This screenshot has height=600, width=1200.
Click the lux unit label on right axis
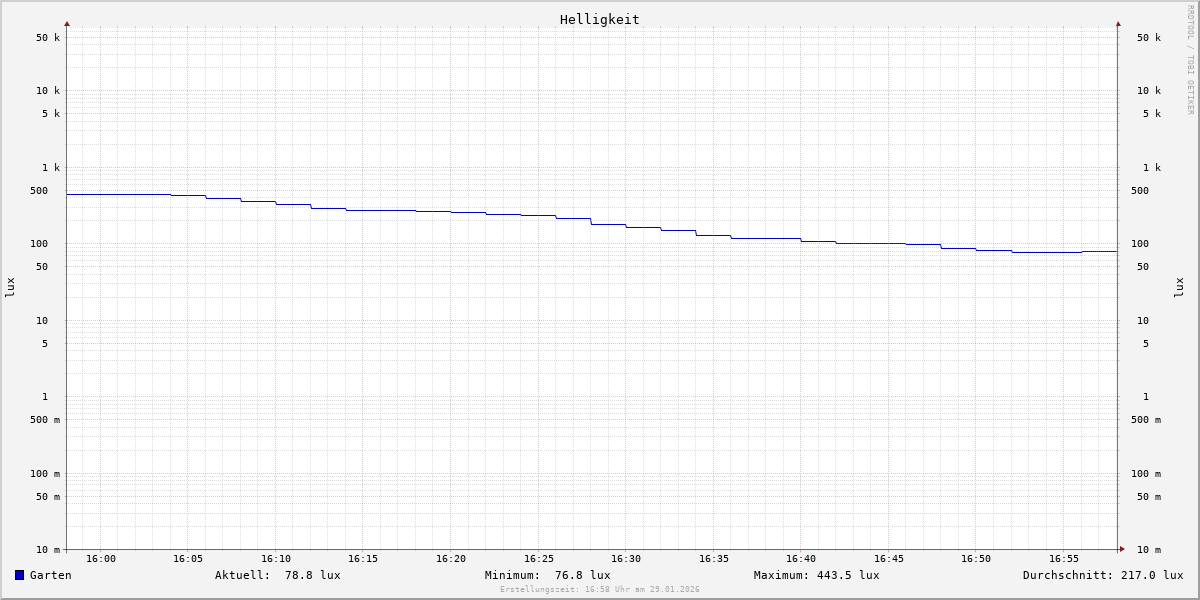[1180, 288]
